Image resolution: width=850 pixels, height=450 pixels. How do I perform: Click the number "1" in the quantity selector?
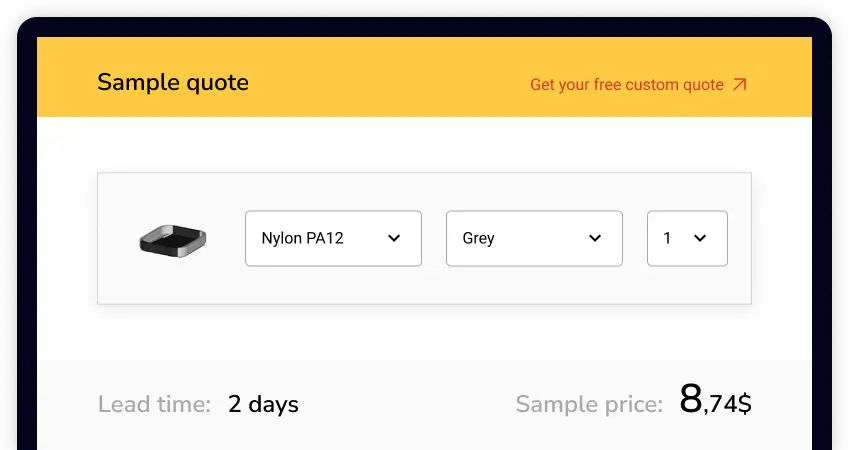tap(667, 238)
